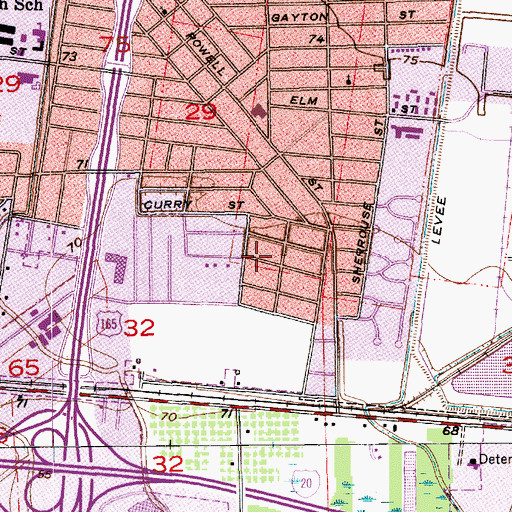The height and width of the screenshot is (512, 512).
Task: Click the ST label following CURRY
Action: (x=236, y=205)
